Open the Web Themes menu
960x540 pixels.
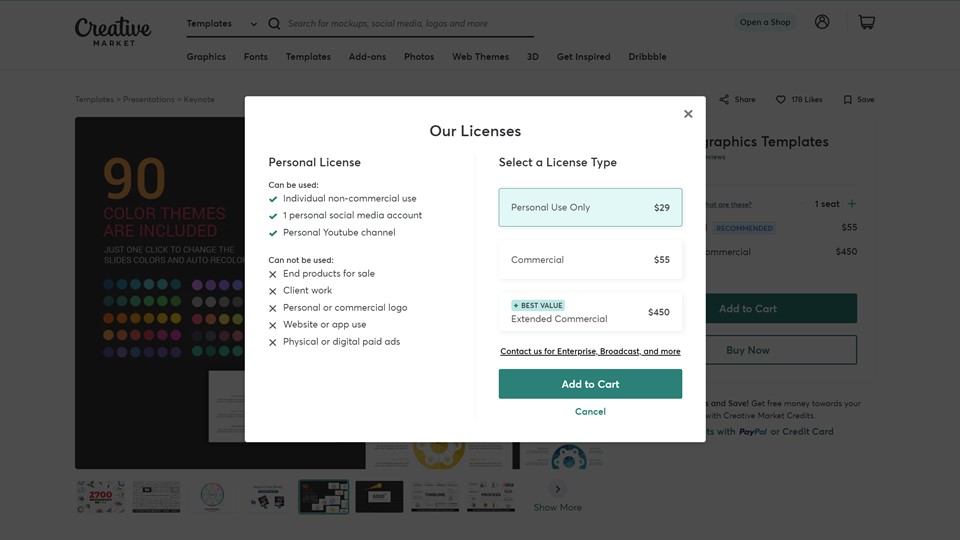480,57
